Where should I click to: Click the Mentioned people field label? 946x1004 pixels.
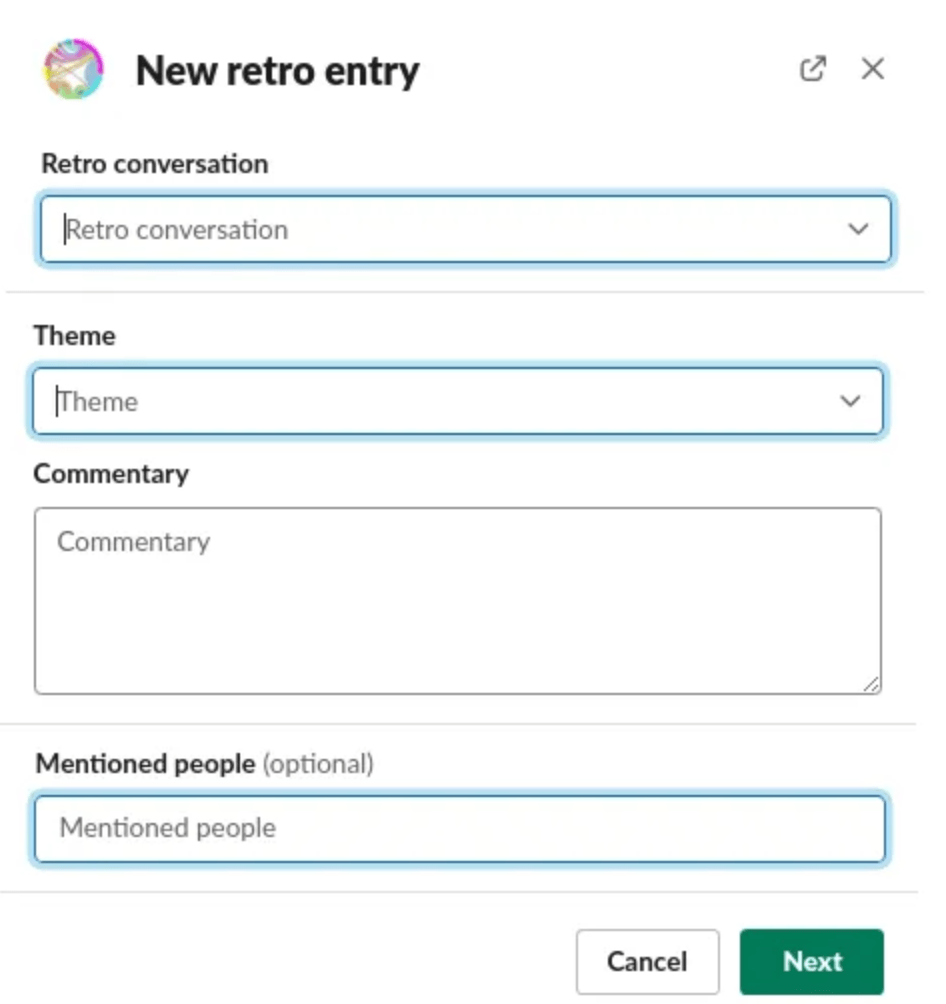(145, 764)
